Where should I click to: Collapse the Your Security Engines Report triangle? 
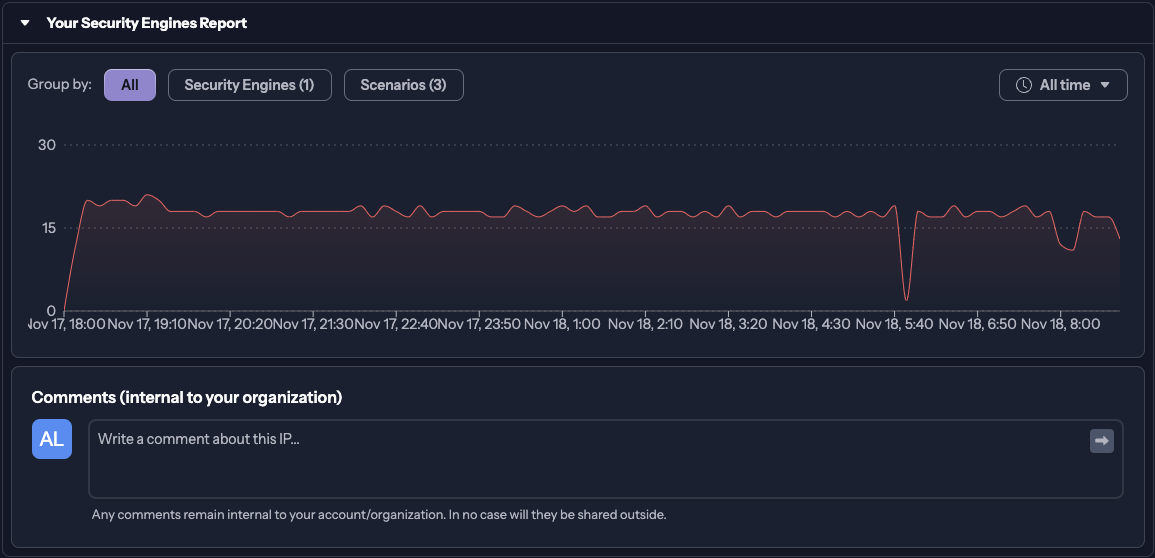26,23
